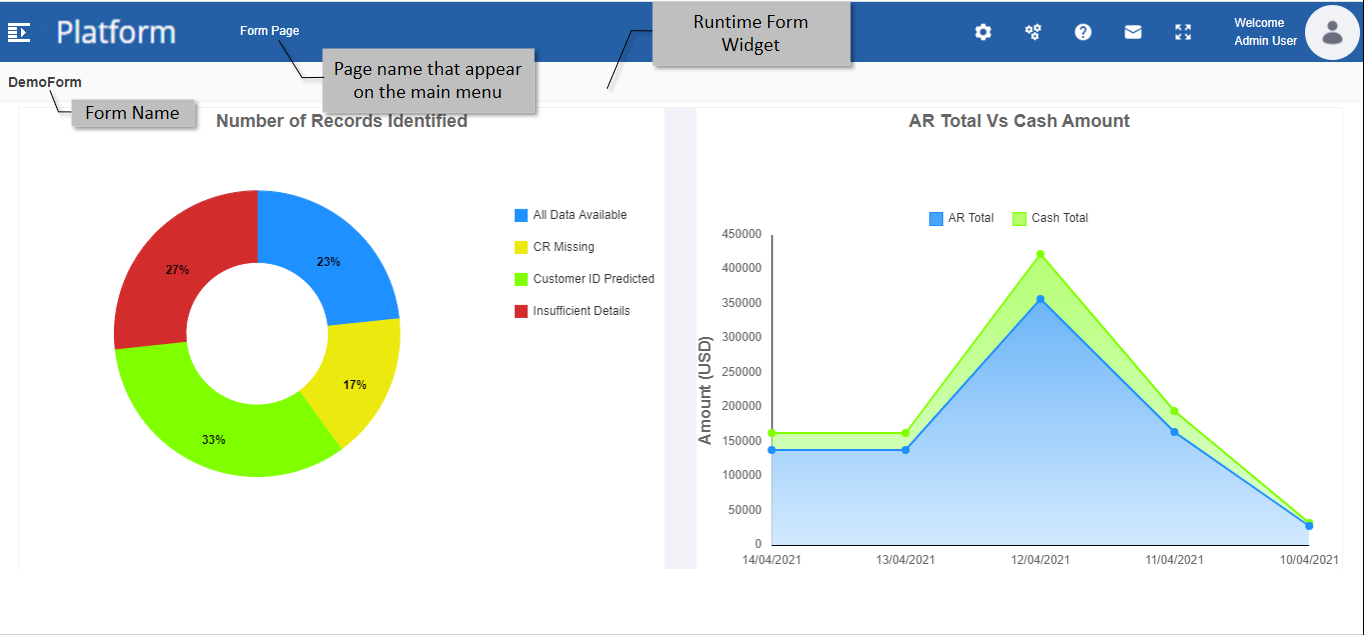Toggle Cash Total legend swatch
1364x635 pixels.
click(1019, 218)
